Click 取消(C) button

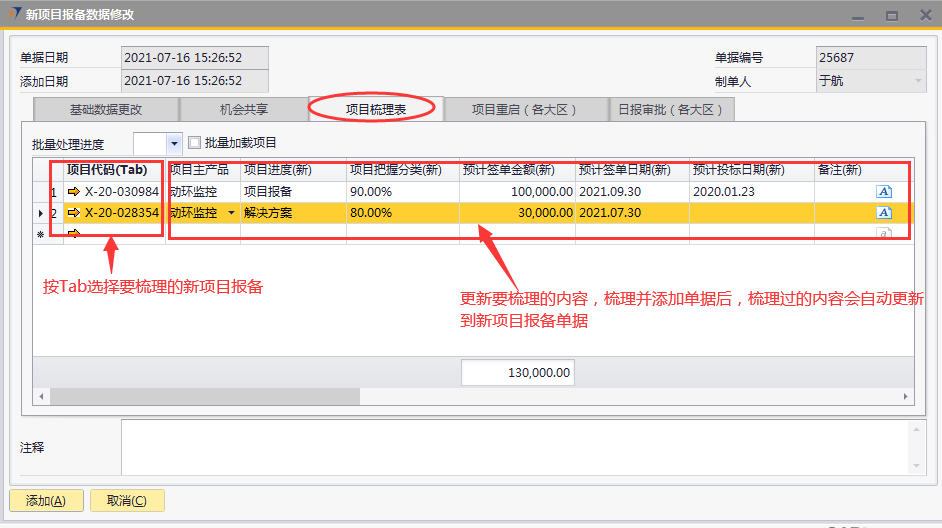[127, 501]
